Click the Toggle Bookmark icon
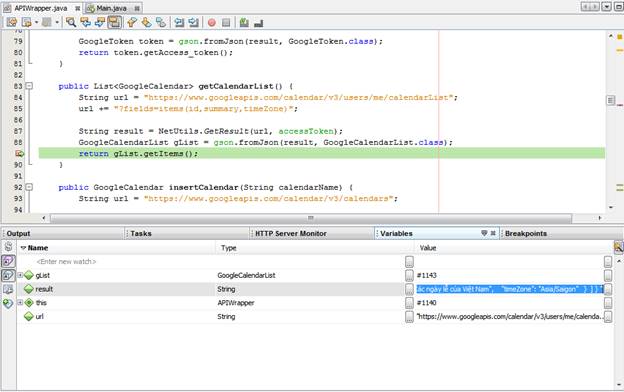Image resolution: width=624 pixels, height=392 pixels. click(160, 22)
